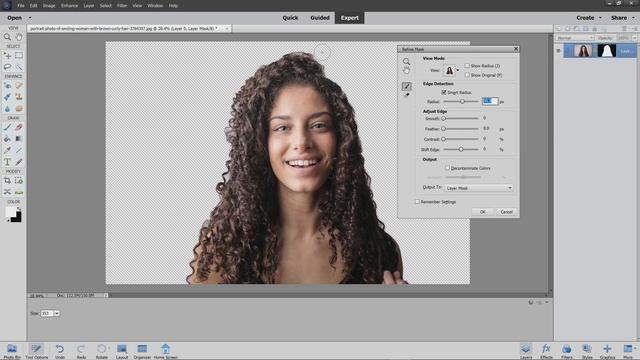Image resolution: width=640 pixels, height=360 pixels.
Task: Open the brush Size dropdown in tool options
Action: [x=57, y=313]
